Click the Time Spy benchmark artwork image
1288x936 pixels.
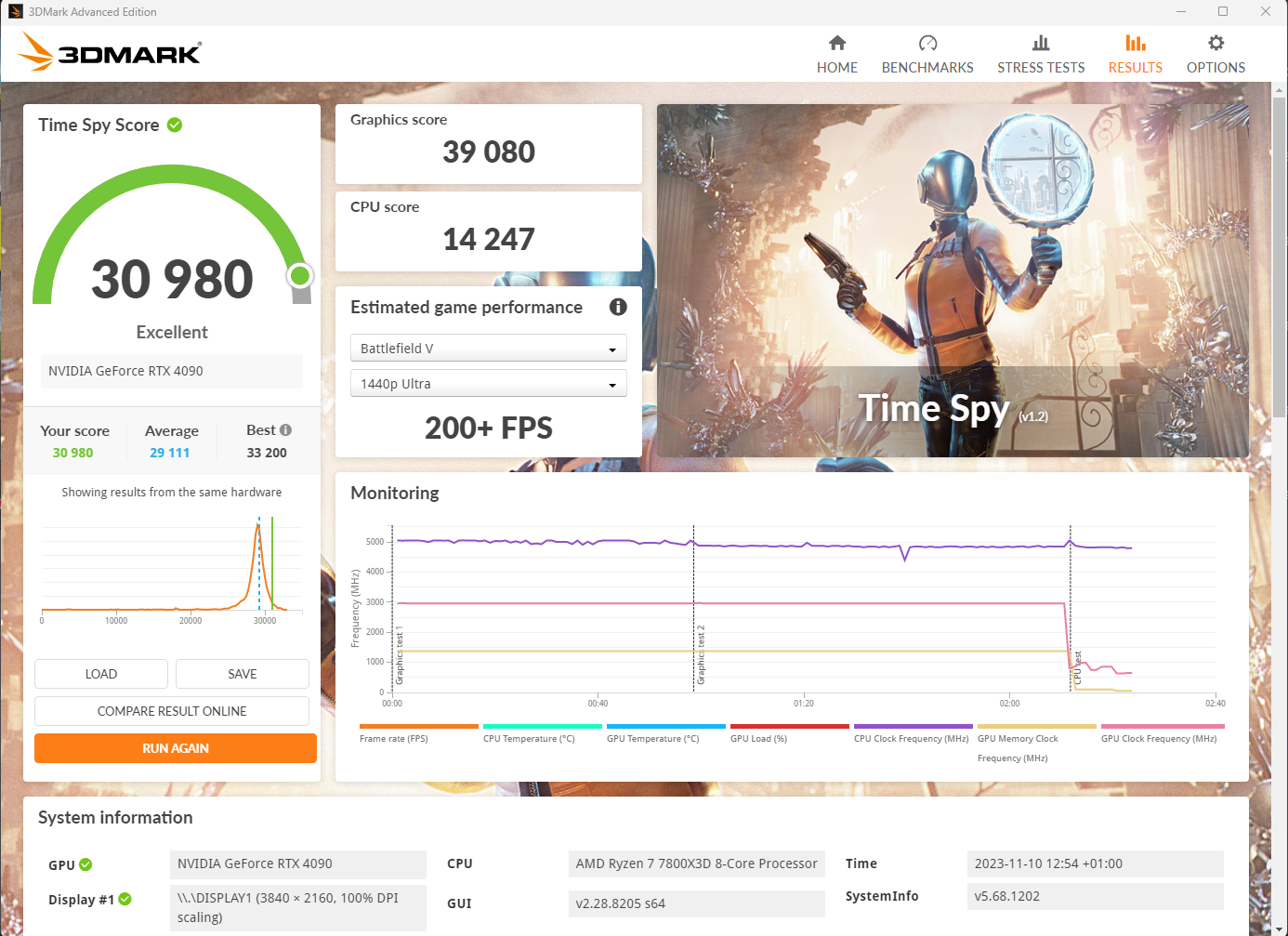point(953,280)
